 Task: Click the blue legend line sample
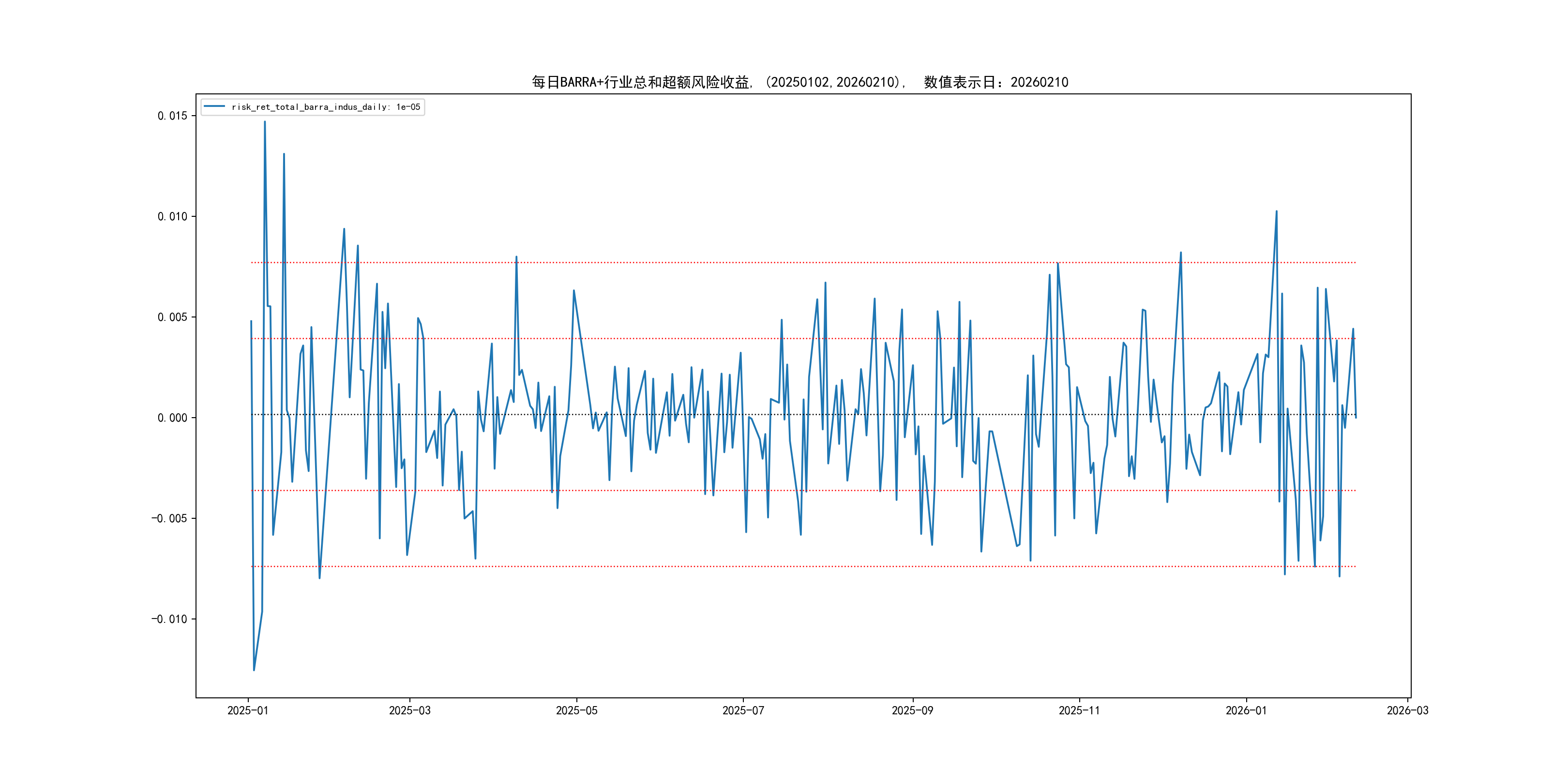tap(214, 106)
